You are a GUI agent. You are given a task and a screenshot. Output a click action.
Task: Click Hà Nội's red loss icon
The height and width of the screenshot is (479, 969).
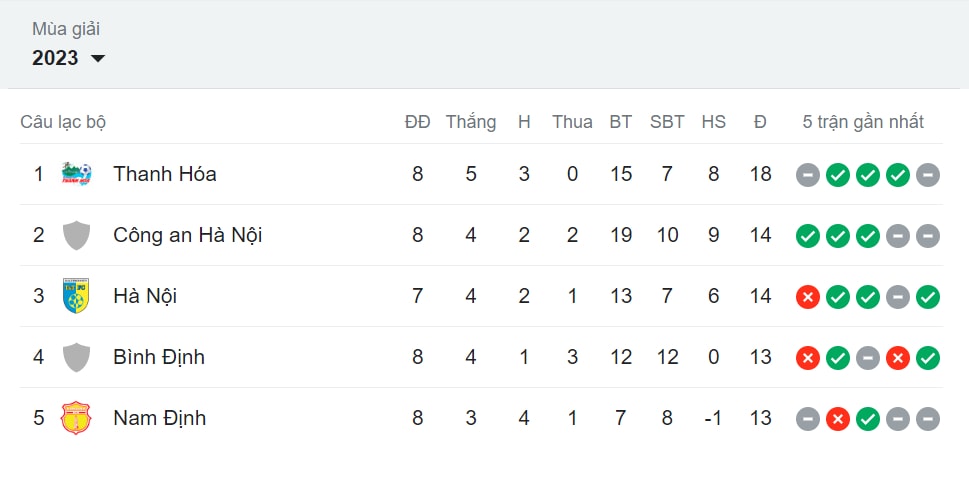click(x=808, y=297)
